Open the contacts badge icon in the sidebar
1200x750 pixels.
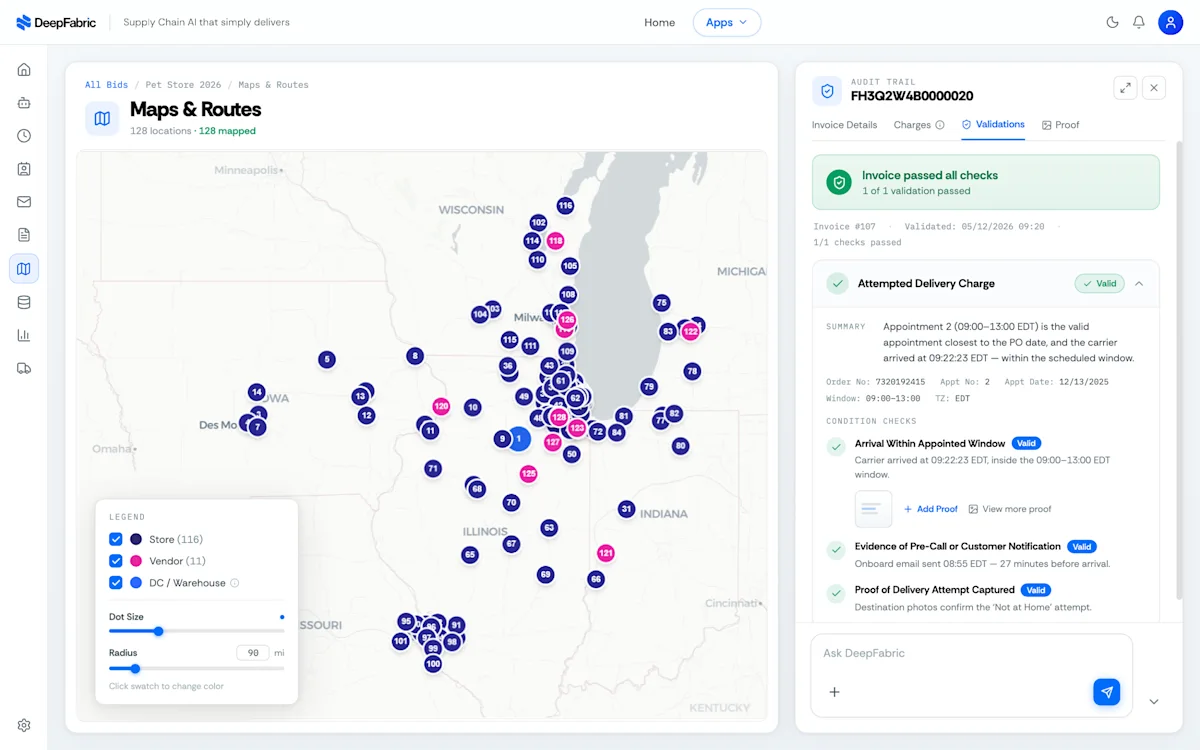pos(24,169)
